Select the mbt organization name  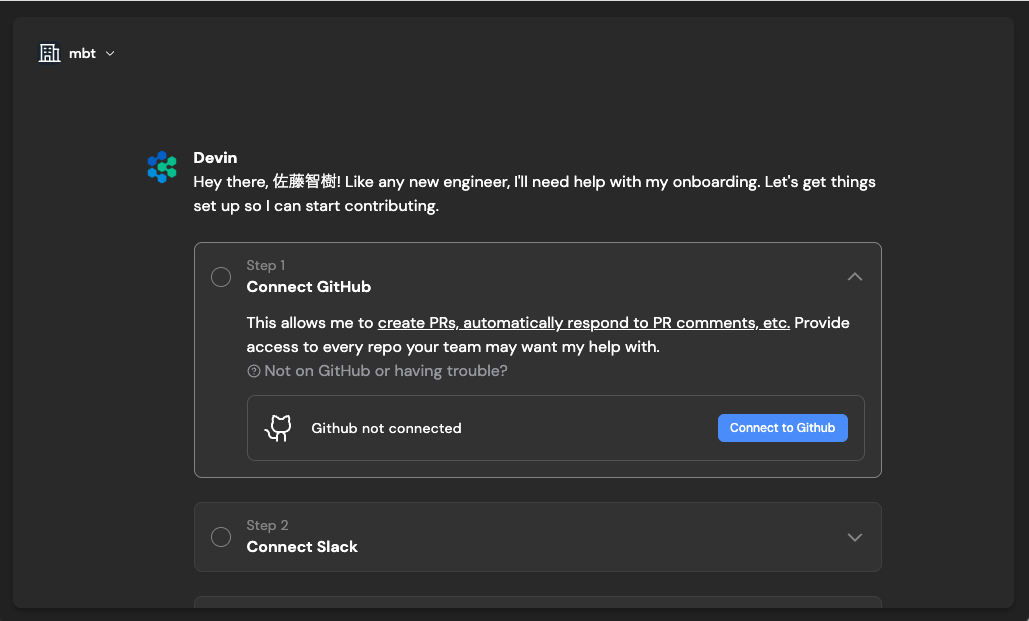82,54
